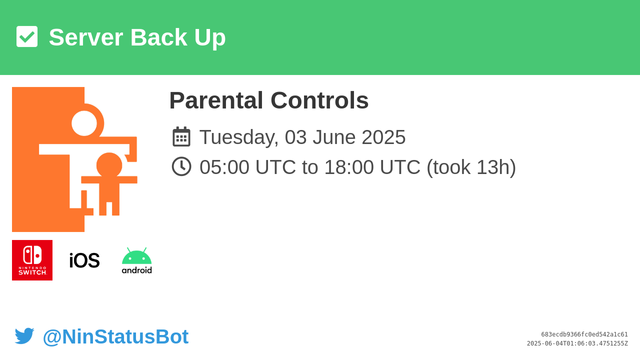Click the iOS platform icon

pos(84,260)
